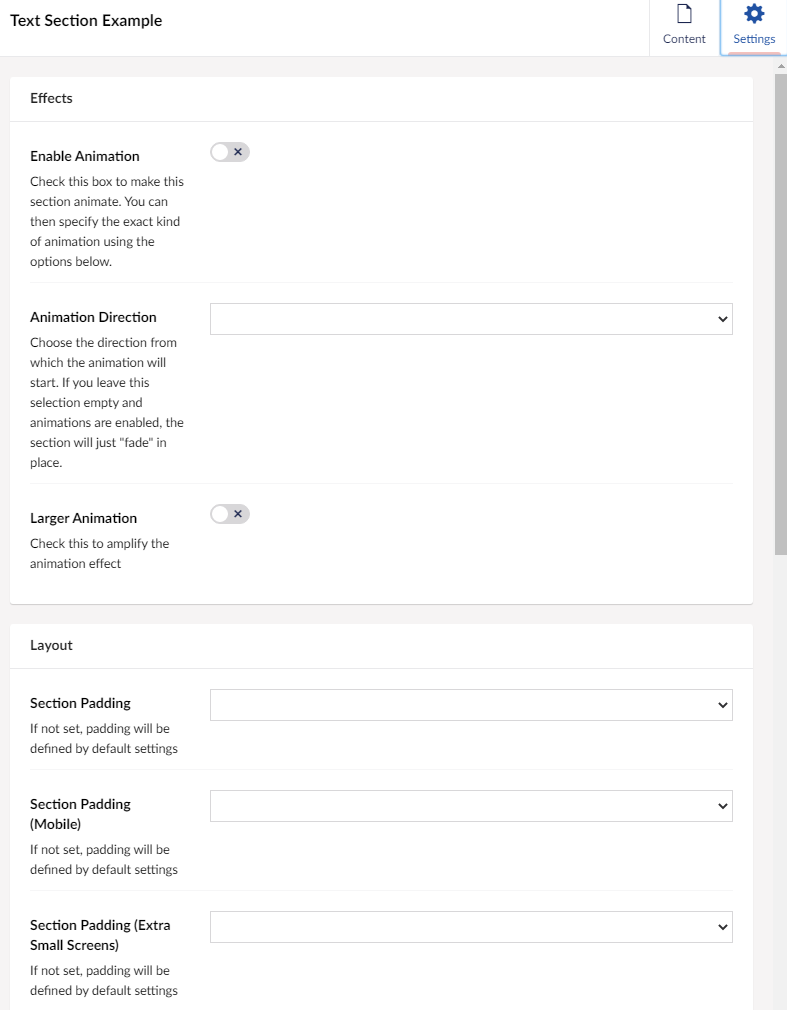Click the scrollbar up arrow
Screen dimensions: 787x1010
coord(781,66)
